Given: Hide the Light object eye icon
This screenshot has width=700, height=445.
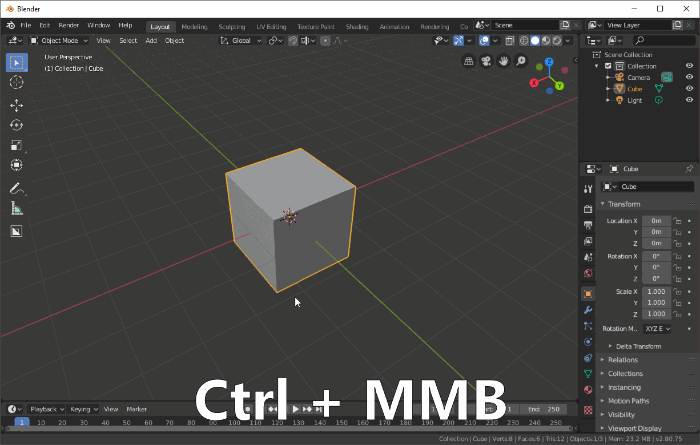Looking at the screenshot, I should pyautogui.click(x=689, y=100).
